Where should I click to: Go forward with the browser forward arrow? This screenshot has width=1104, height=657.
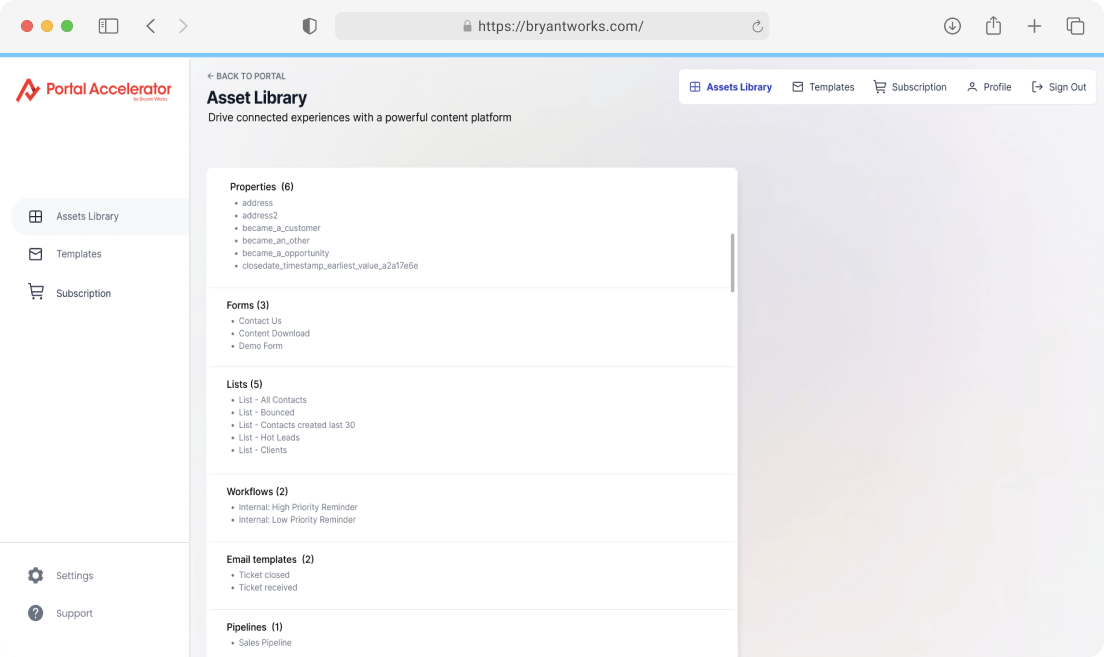[183, 26]
